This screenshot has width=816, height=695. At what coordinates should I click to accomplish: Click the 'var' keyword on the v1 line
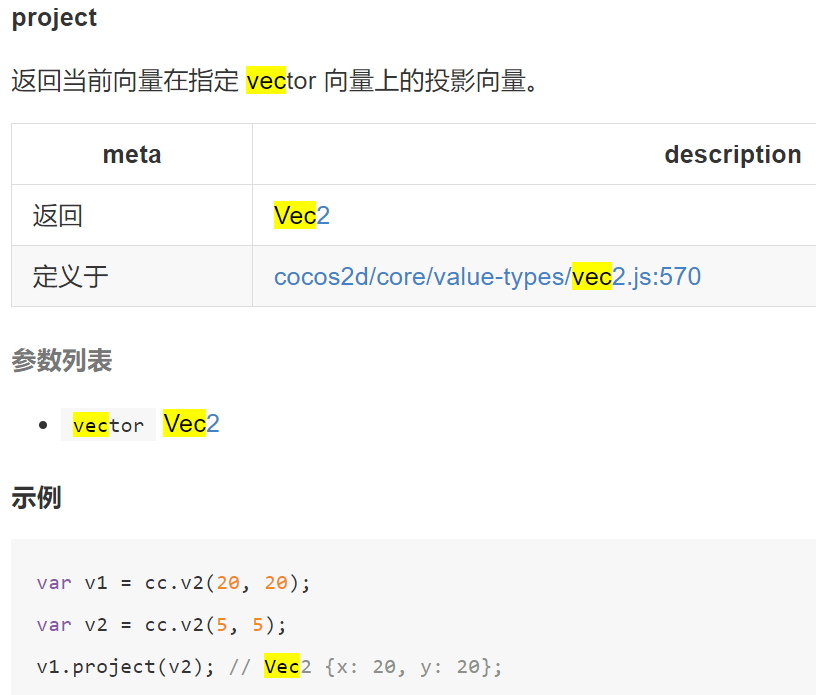pyautogui.click(x=54, y=583)
